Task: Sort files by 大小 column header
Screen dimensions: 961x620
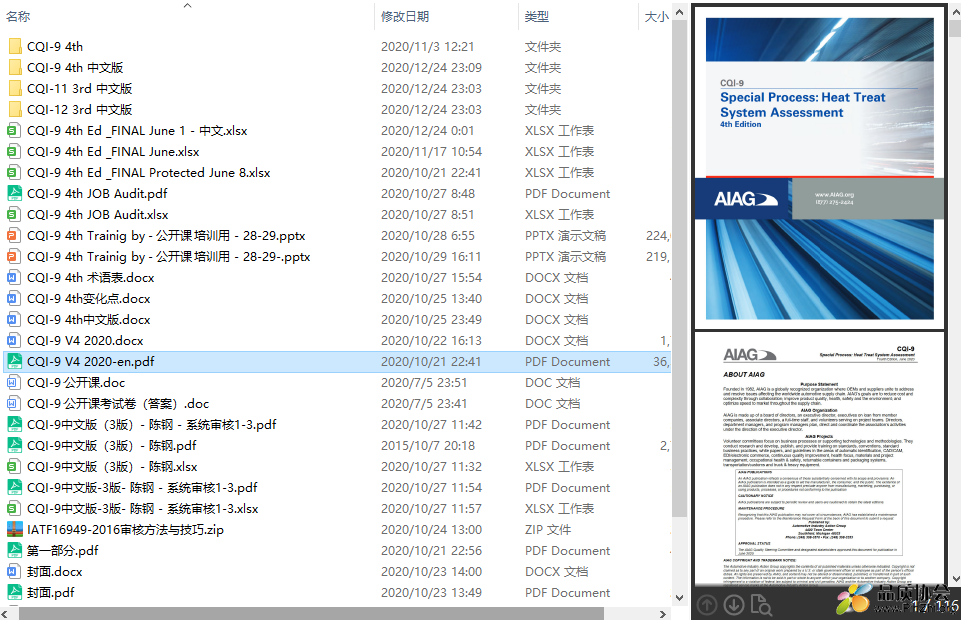Action: point(656,17)
